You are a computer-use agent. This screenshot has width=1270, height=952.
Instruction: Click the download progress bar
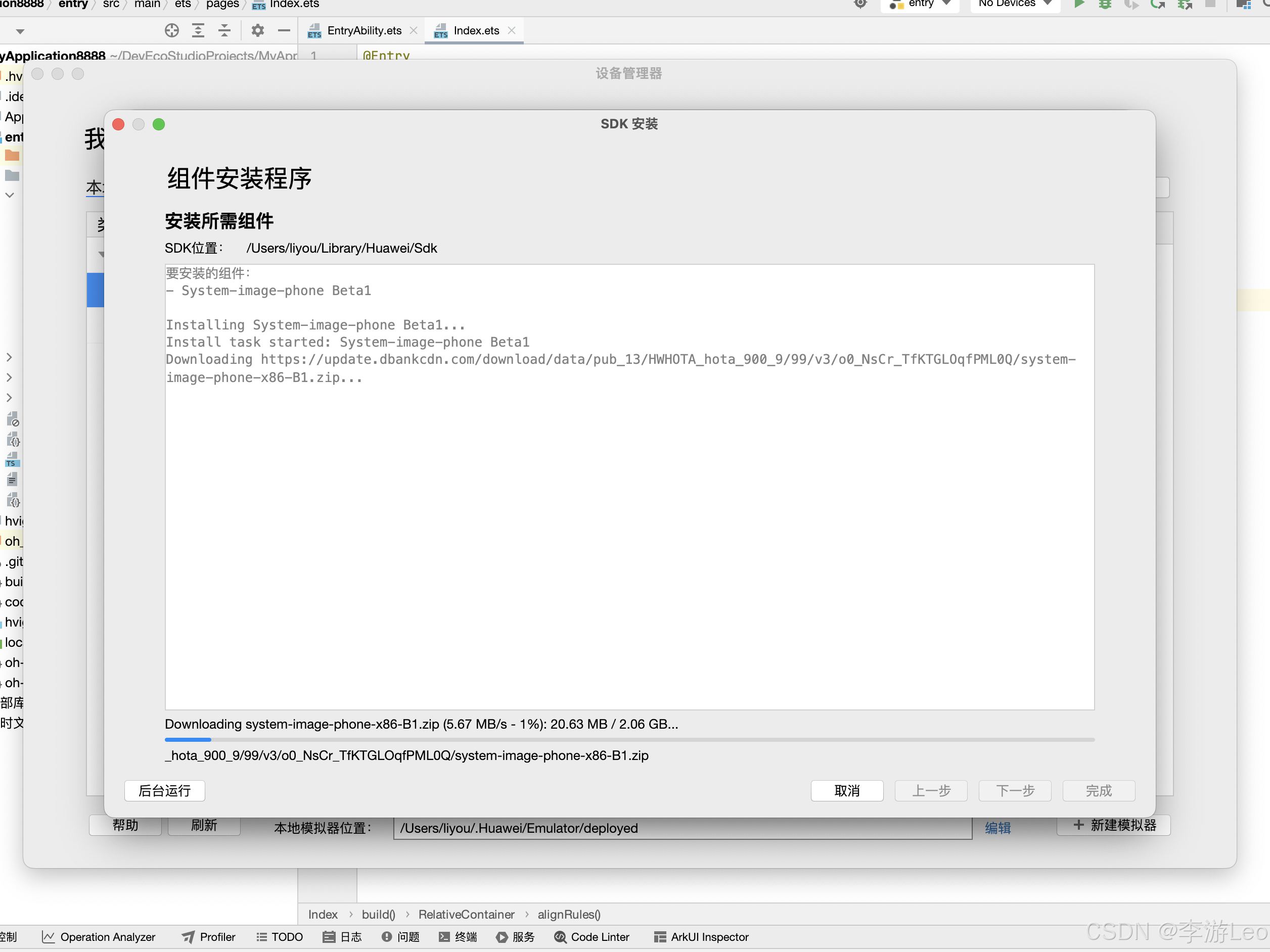tap(629, 740)
